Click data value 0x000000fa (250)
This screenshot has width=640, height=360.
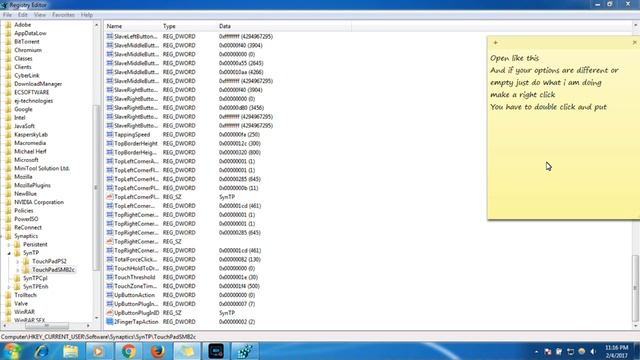[x=239, y=135]
